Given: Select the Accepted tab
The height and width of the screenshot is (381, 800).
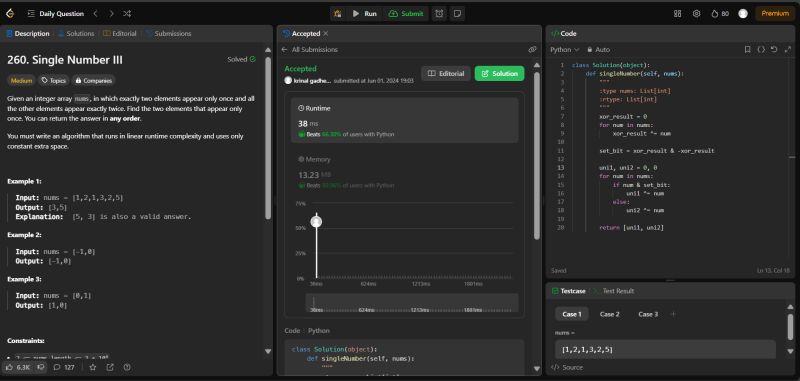Looking at the screenshot, I should pyautogui.click(x=302, y=34).
